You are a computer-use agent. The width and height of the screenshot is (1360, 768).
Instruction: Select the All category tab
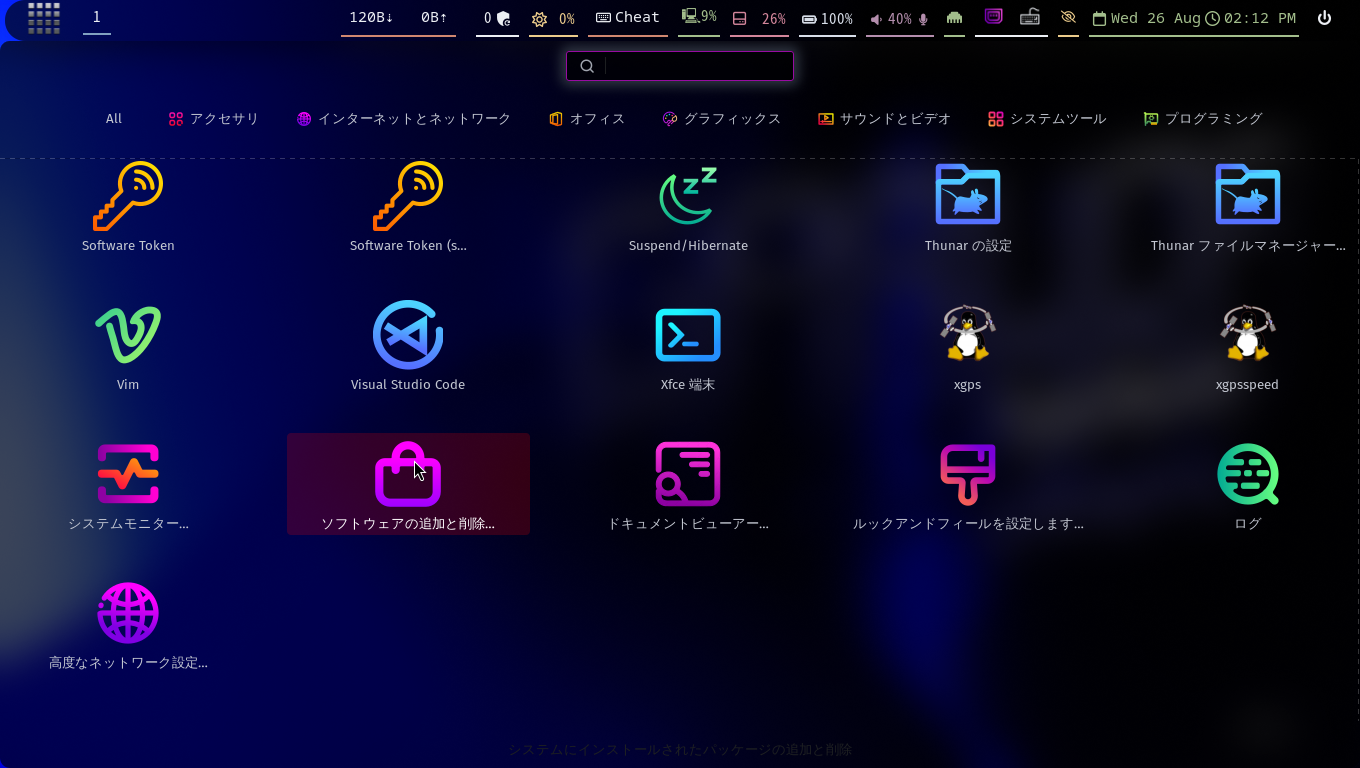[114, 119]
